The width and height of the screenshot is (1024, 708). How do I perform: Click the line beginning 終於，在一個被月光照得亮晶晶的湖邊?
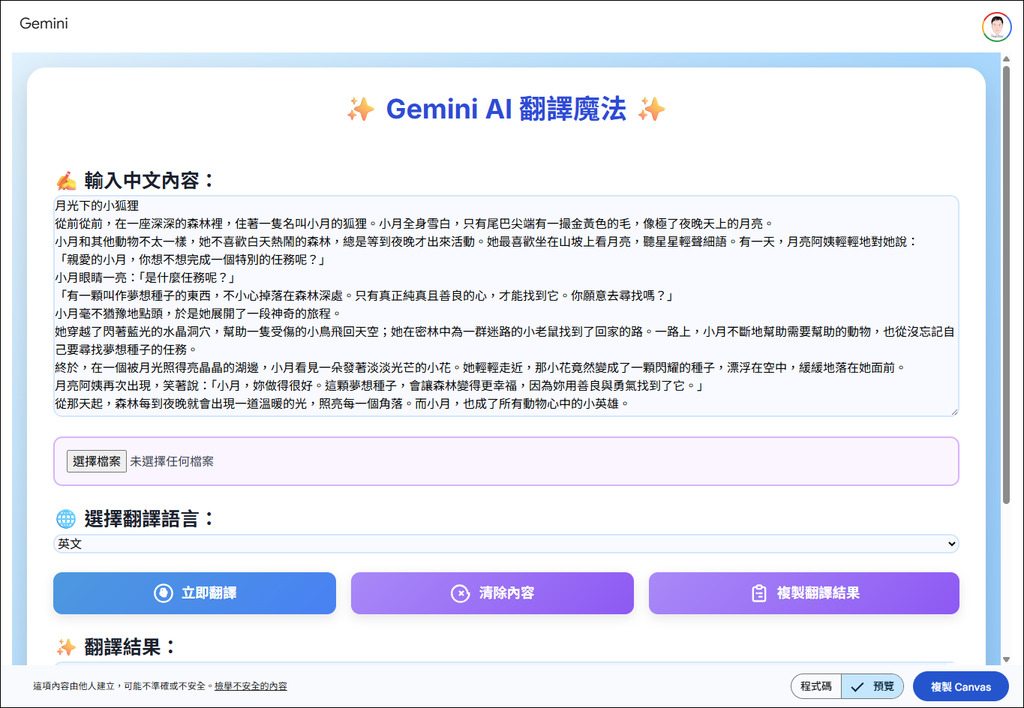pyautogui.click(x=482, y=368)
